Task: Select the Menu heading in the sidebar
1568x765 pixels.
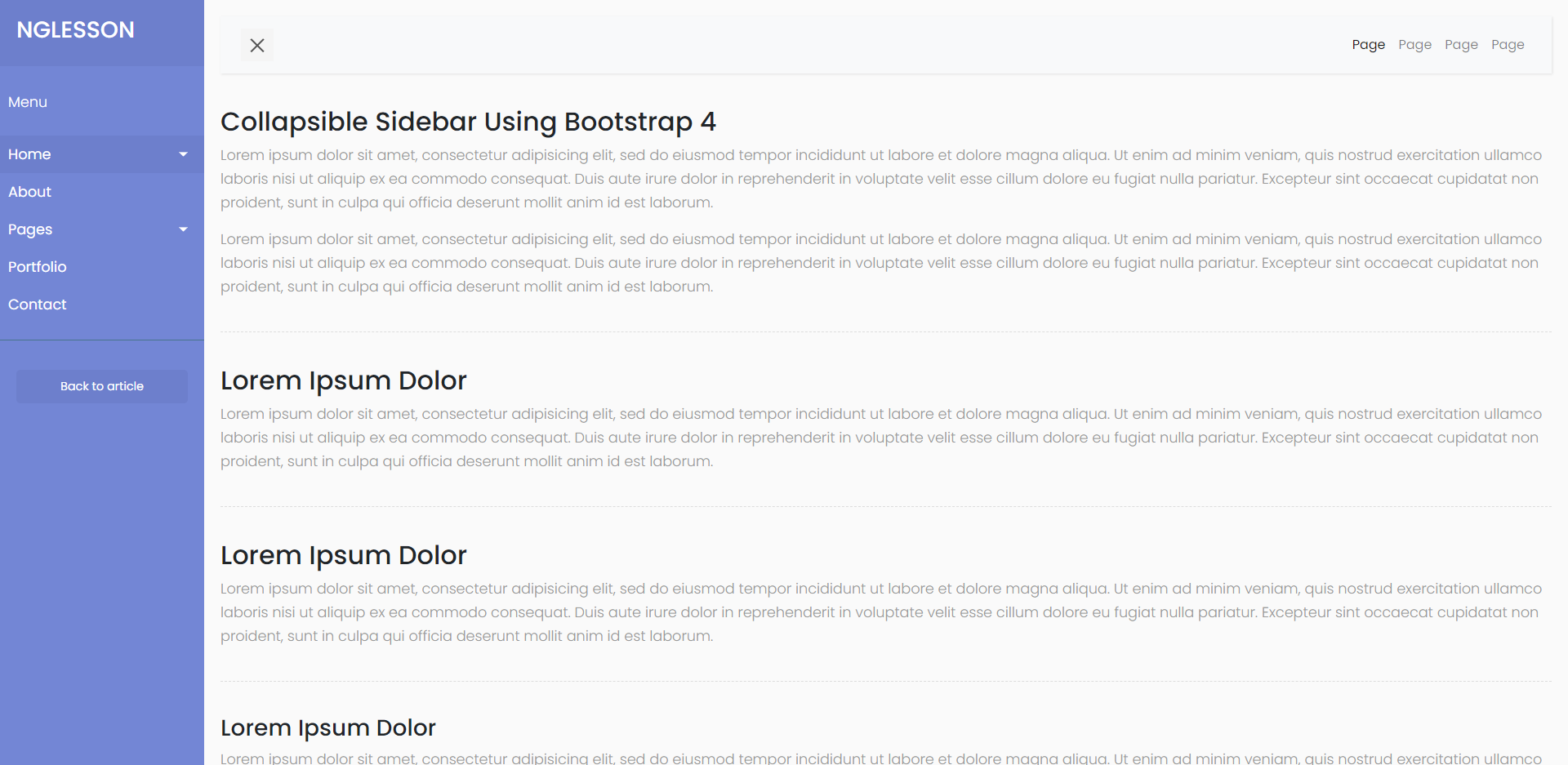Action: 28,102
